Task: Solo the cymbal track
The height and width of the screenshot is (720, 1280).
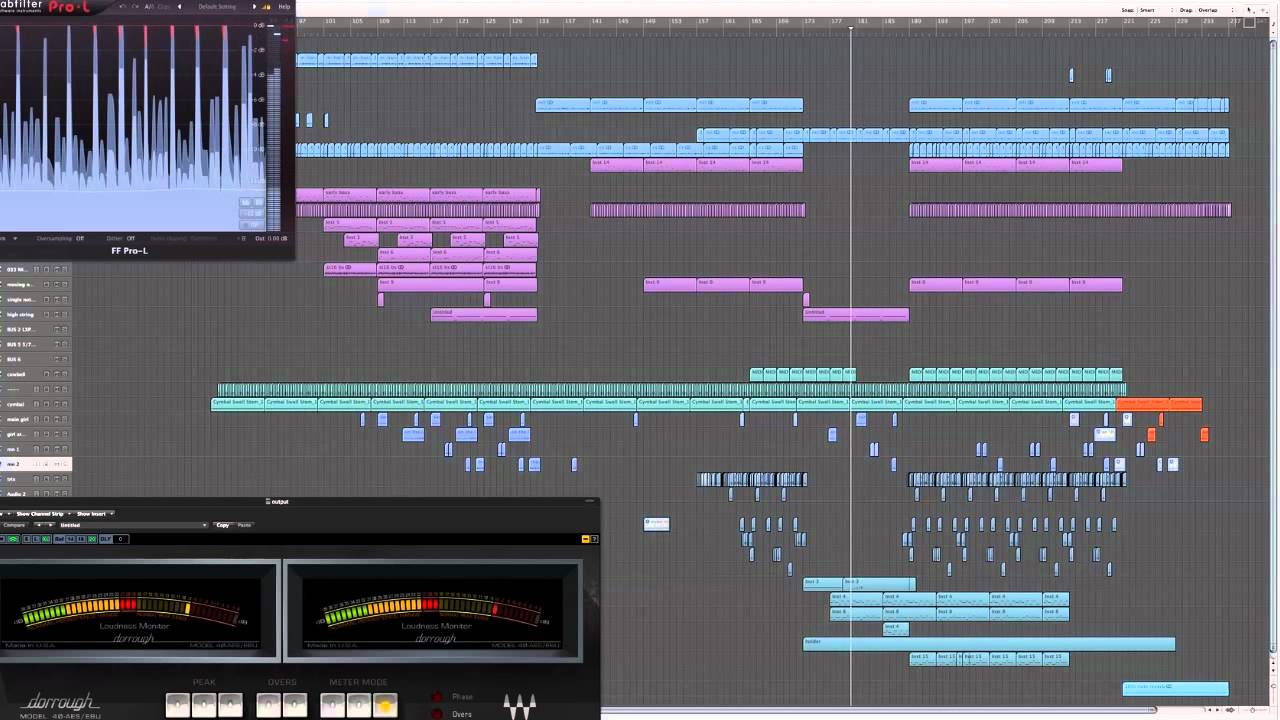Action: pyautogui.click(x=65, y=404)
